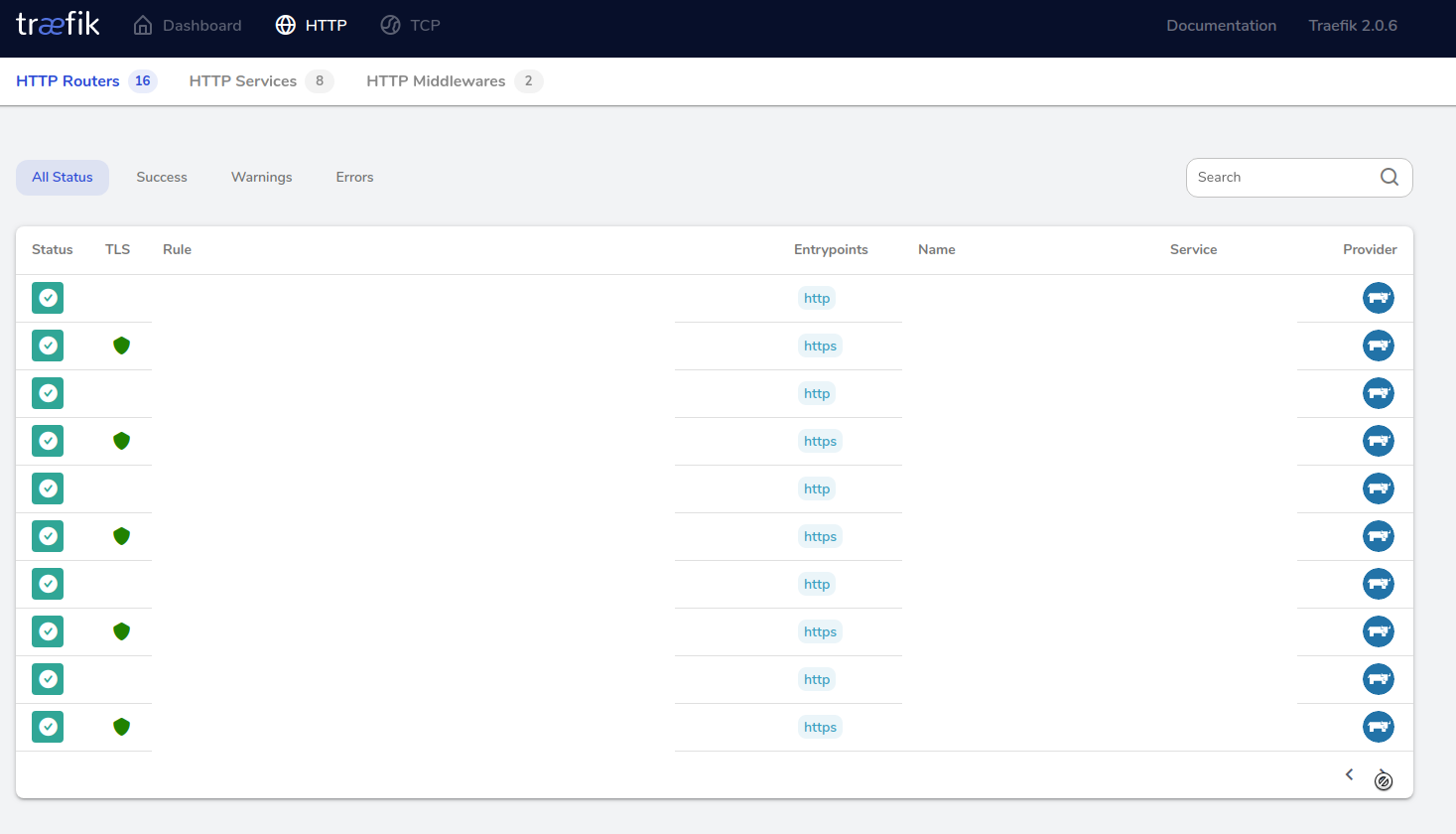Open the HTTP section via globe icon

(285, 24)
